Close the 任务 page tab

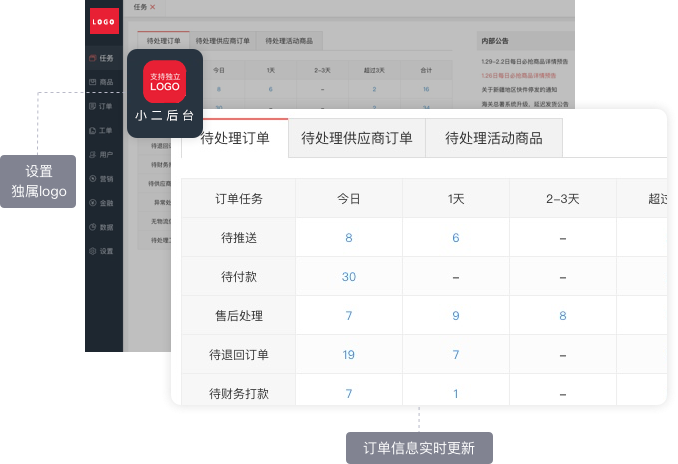(x=152, y=7)
